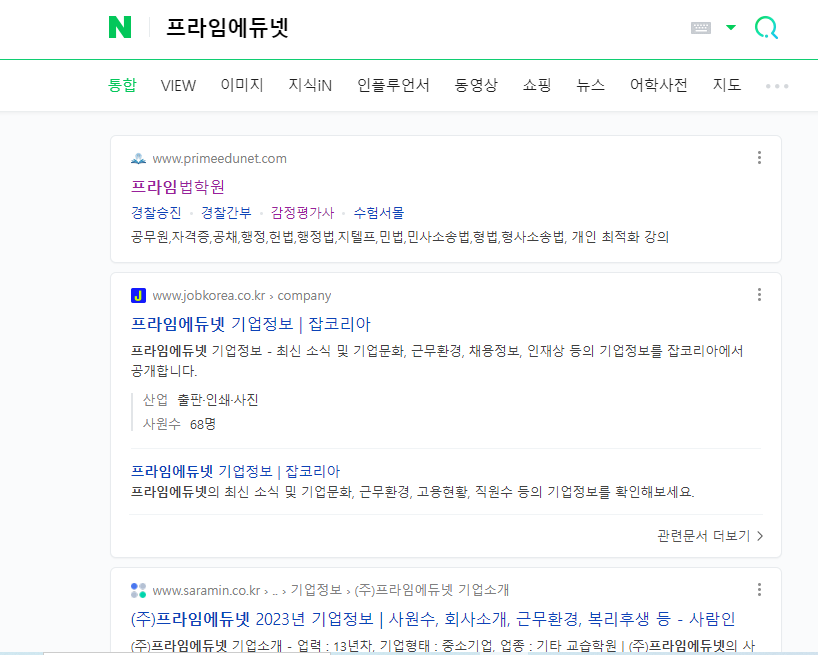Click the JobKorea J favicon
This screenshot has height=655, width=818.
pyautogui.click(x=138, y=296)
